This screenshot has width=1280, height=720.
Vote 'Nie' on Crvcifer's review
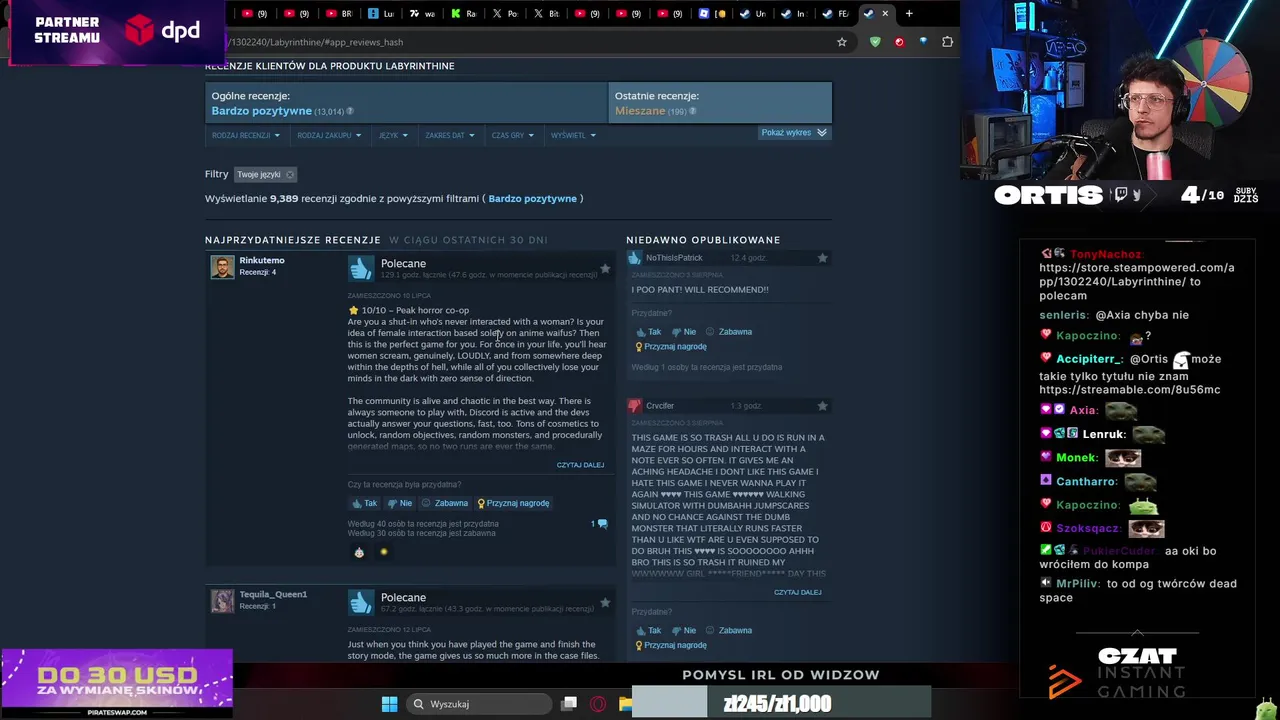(x=683, y=631)
